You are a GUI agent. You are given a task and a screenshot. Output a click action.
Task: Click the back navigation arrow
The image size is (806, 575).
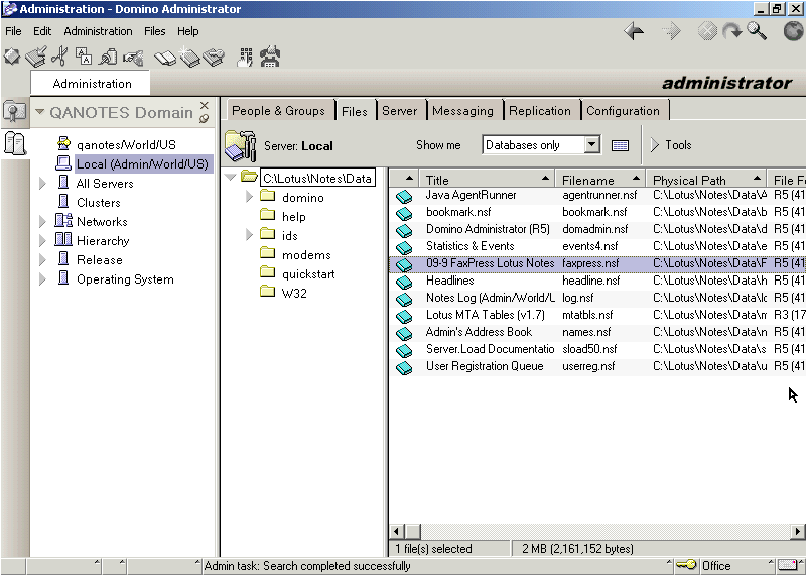tap(634, 32)
